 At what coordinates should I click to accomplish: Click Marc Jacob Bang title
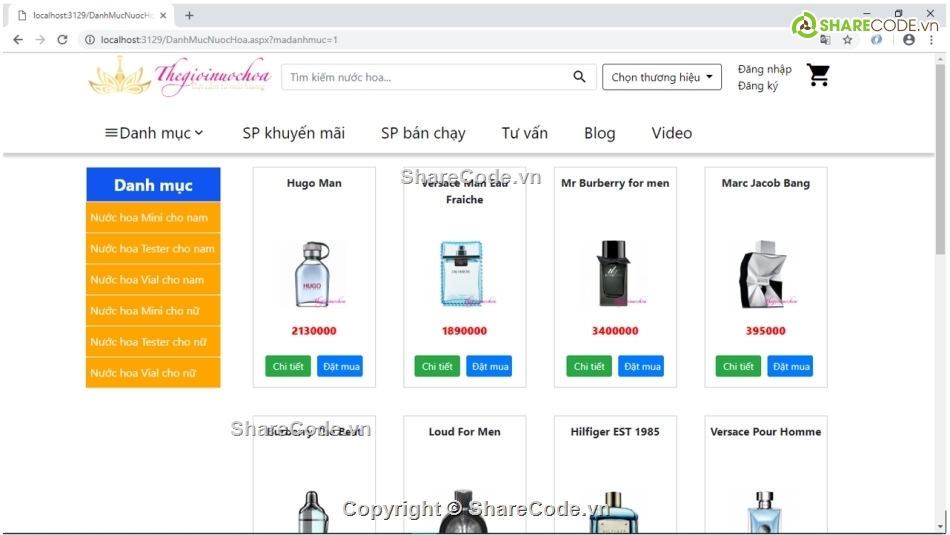[x=765, y=183]
